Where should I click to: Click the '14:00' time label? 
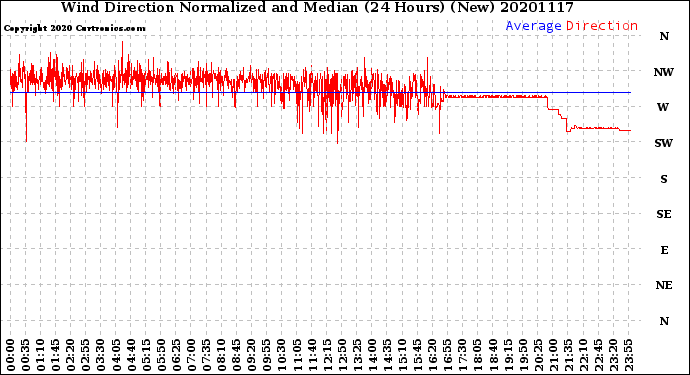coord(372,355)
